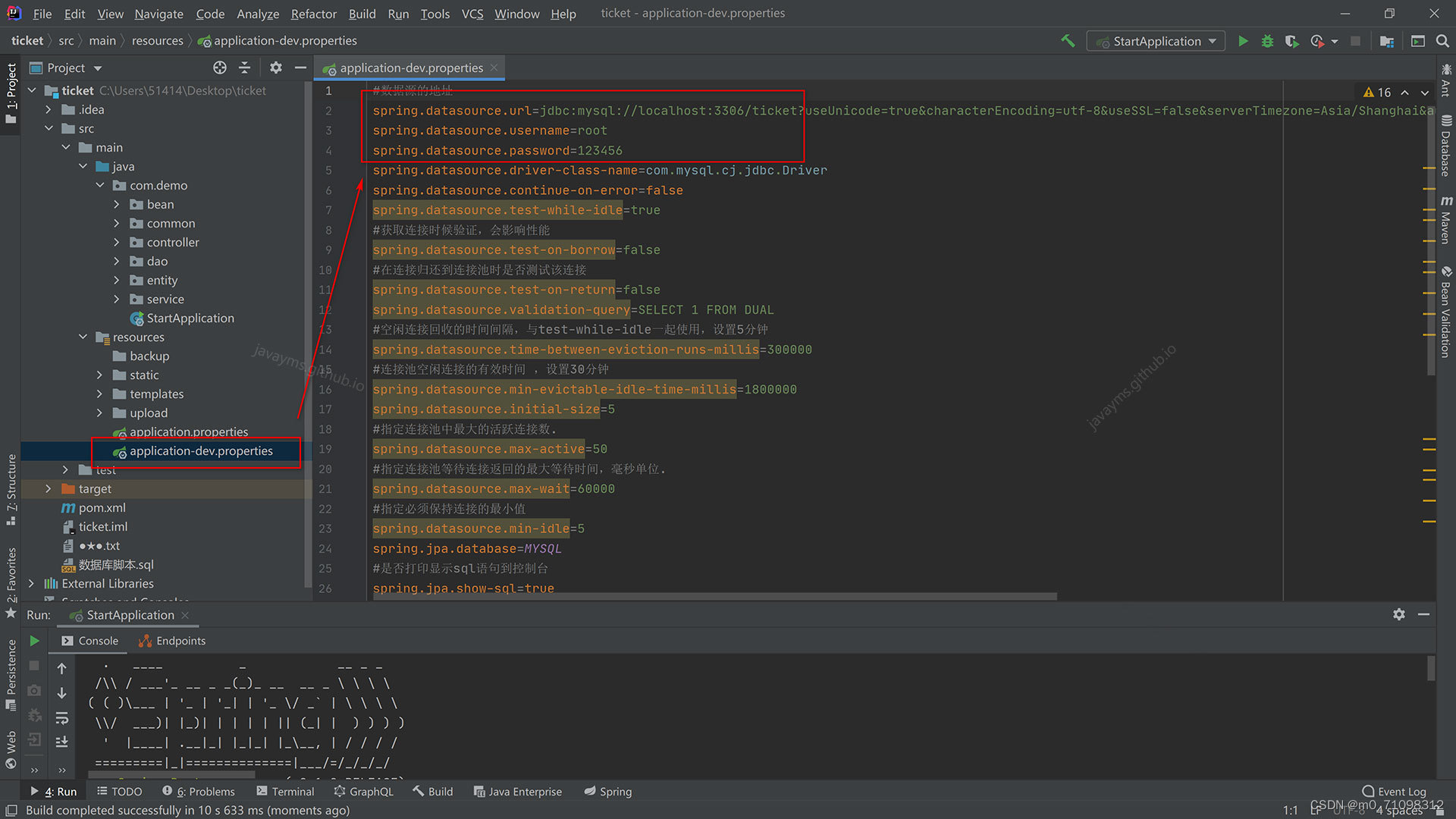Image resolution: width=1456 pixels, height=819 pixels.
Task: Open the Java Enterprise tool window
Action: pos(517,791)
